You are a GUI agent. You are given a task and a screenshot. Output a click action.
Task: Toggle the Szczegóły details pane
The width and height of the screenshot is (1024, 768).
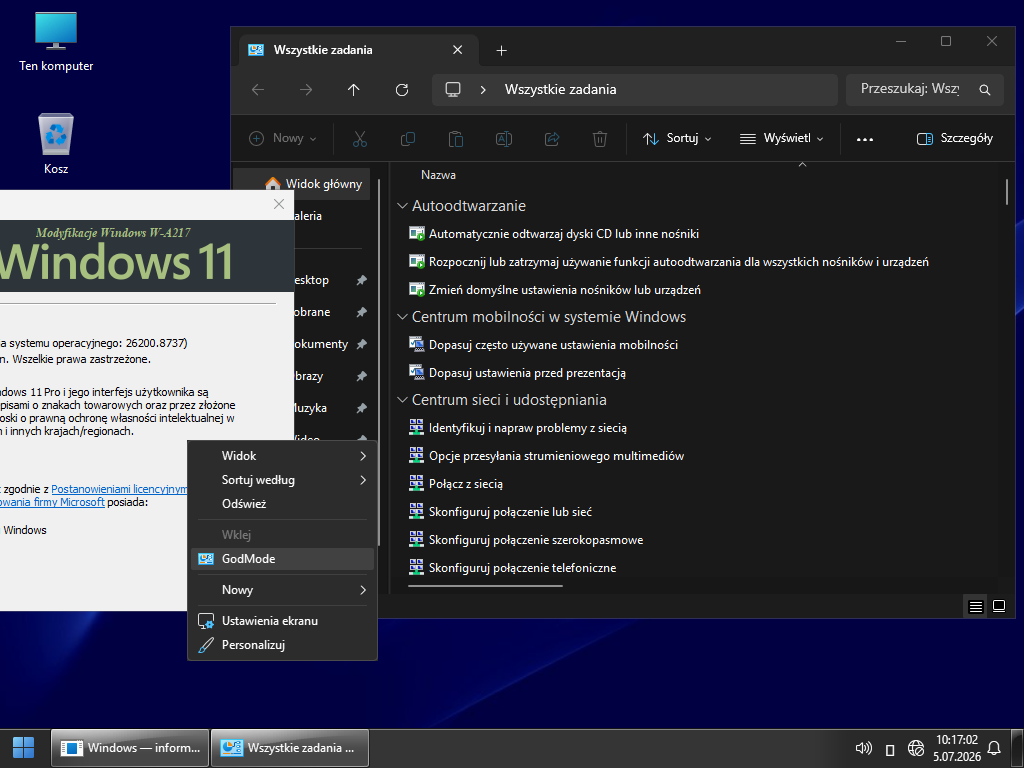pos(955,138)
